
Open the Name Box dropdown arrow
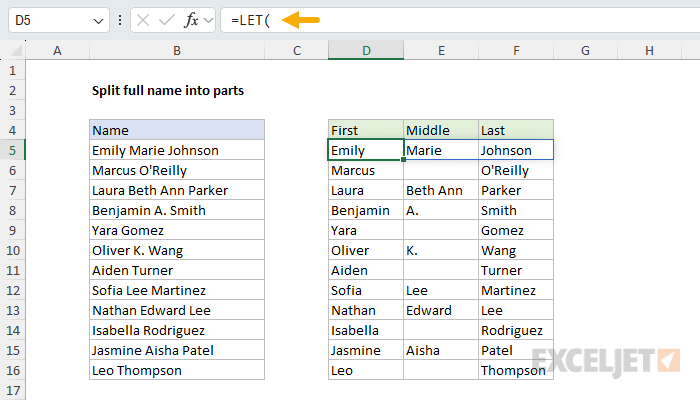[x=98, y=21]
